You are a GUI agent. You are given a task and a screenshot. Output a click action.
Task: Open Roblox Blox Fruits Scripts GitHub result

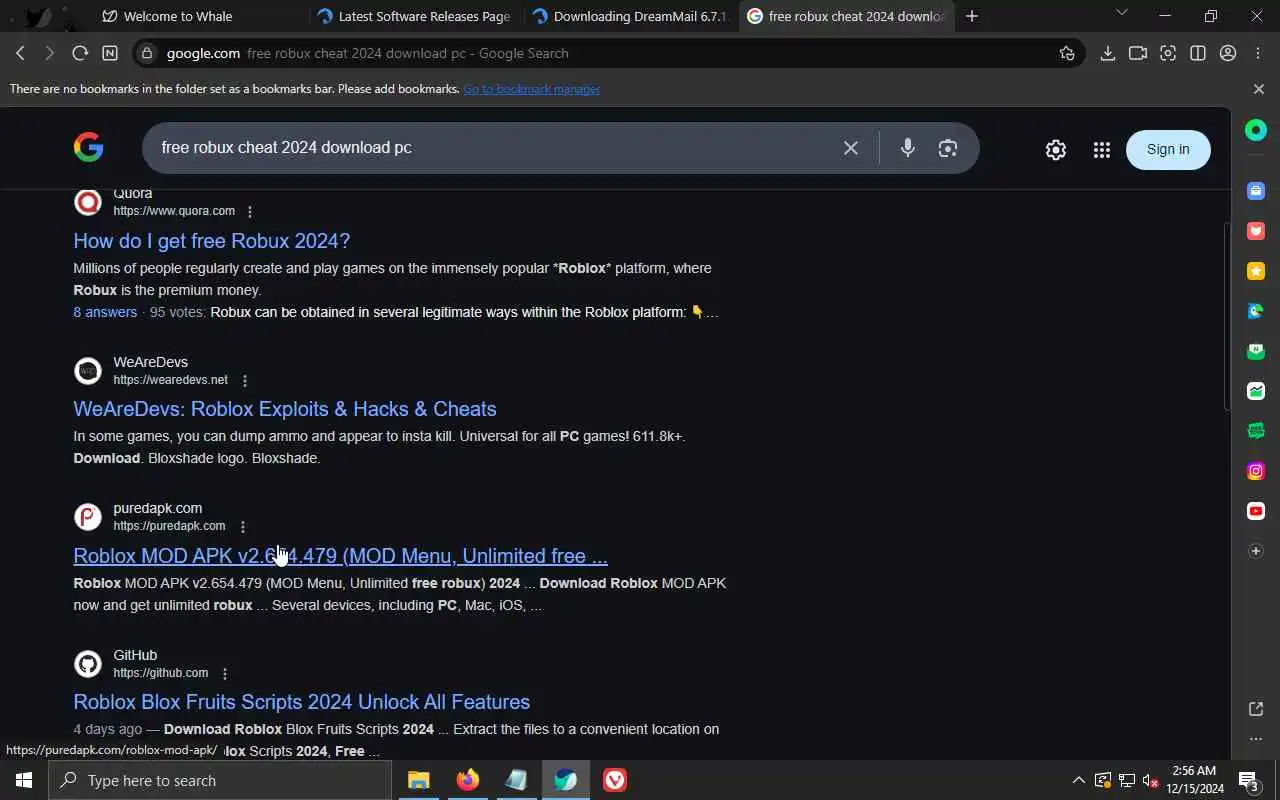coord(301,702)
